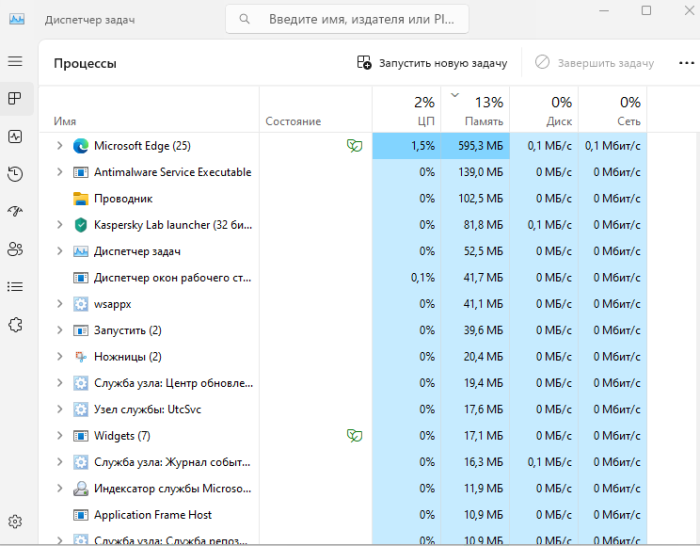Screen dimensions: 700x546
Task: Click the 17,6 МБ memory value
Action: [483, 409]
